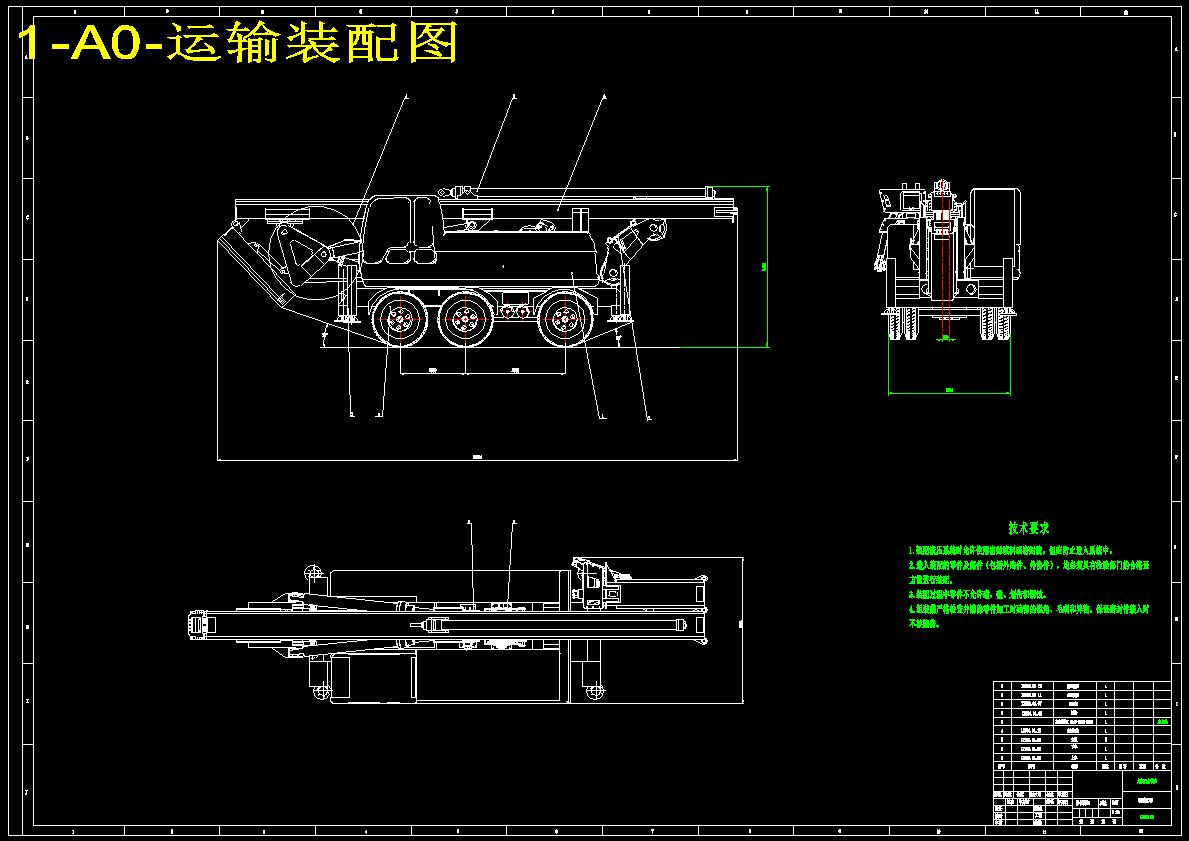Select the green drawing title cell in title block
Screen dimensions: 1189x841
coord(1146,781)
